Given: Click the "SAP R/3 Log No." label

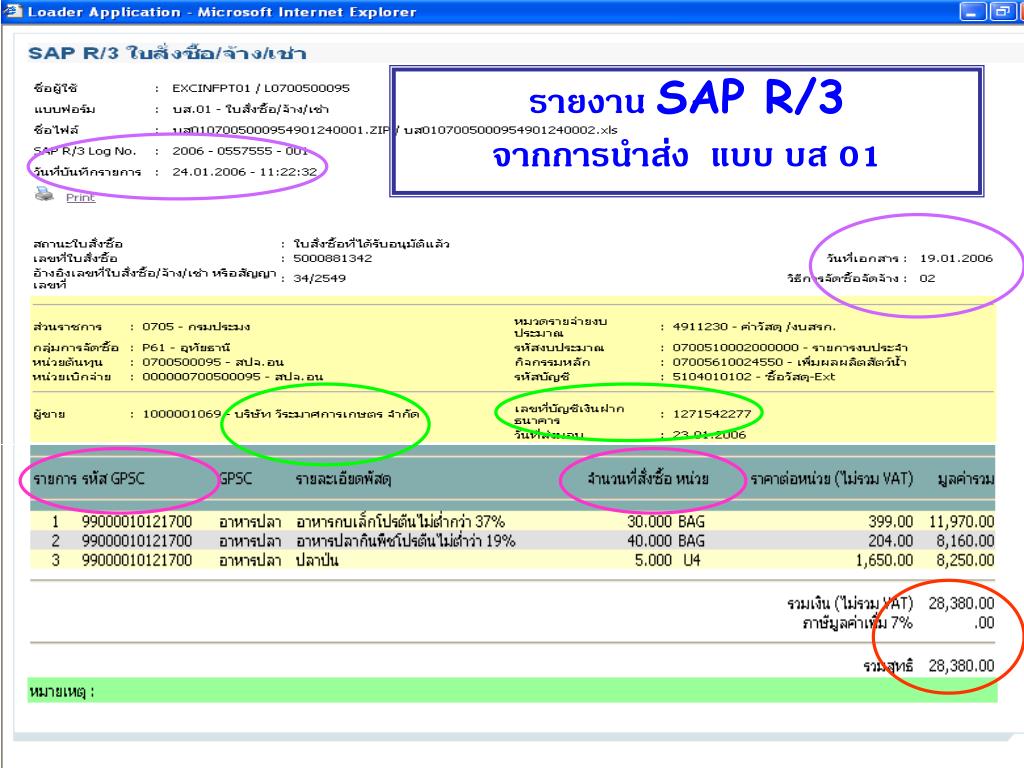Looking at the screenshot, I should 85,151.
